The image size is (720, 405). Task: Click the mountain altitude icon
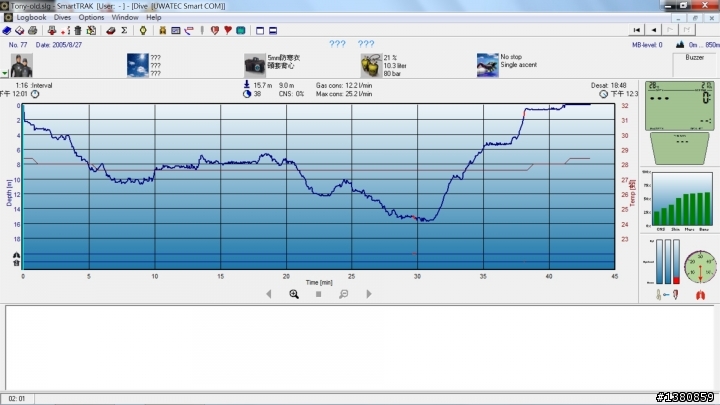[x=680, y=45]
